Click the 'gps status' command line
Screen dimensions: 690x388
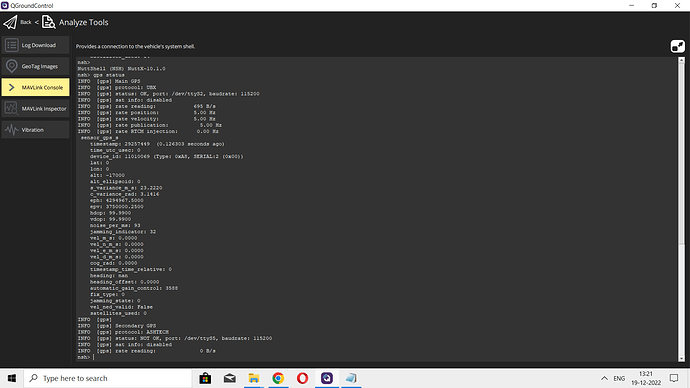(101, 75)
